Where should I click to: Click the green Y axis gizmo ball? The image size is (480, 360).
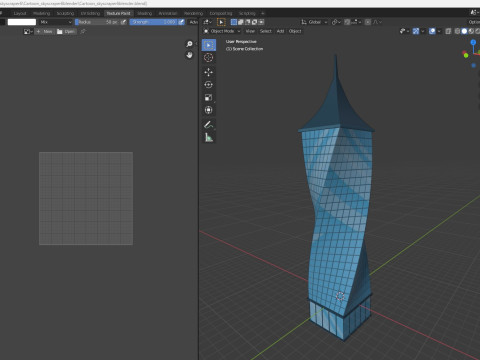pos(466,56)
